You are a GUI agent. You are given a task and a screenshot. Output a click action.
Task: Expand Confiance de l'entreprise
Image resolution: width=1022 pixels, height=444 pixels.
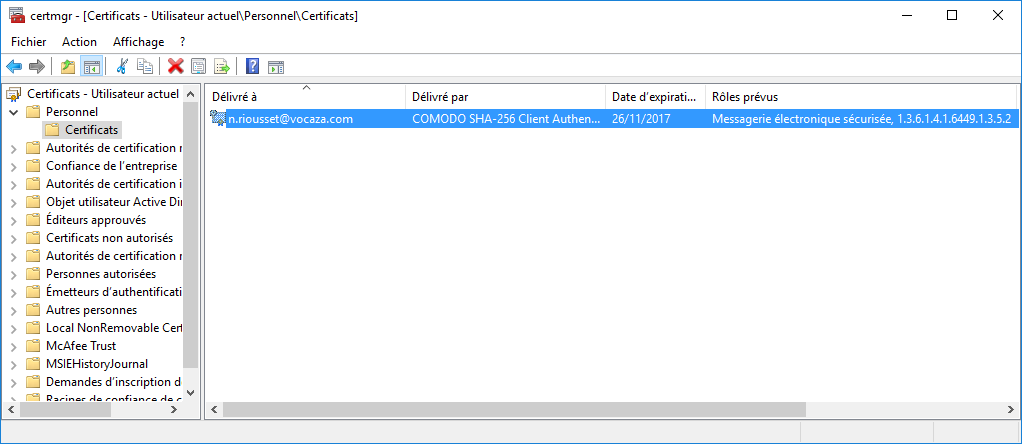pos(14,166)
